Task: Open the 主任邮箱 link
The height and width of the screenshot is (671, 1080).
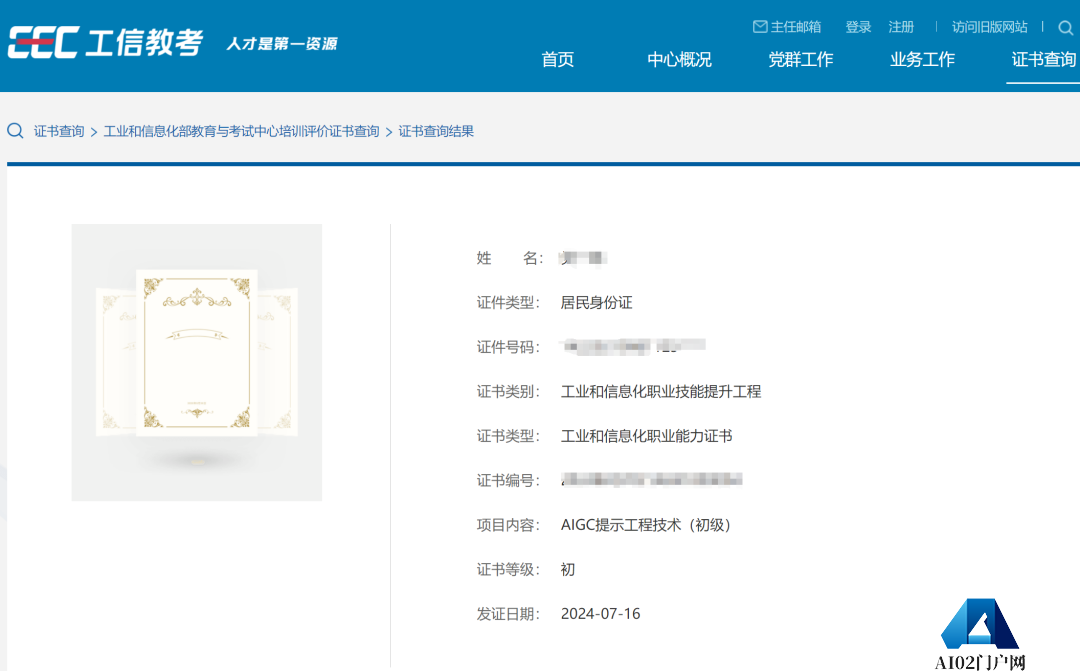Action: click(796, 27)
